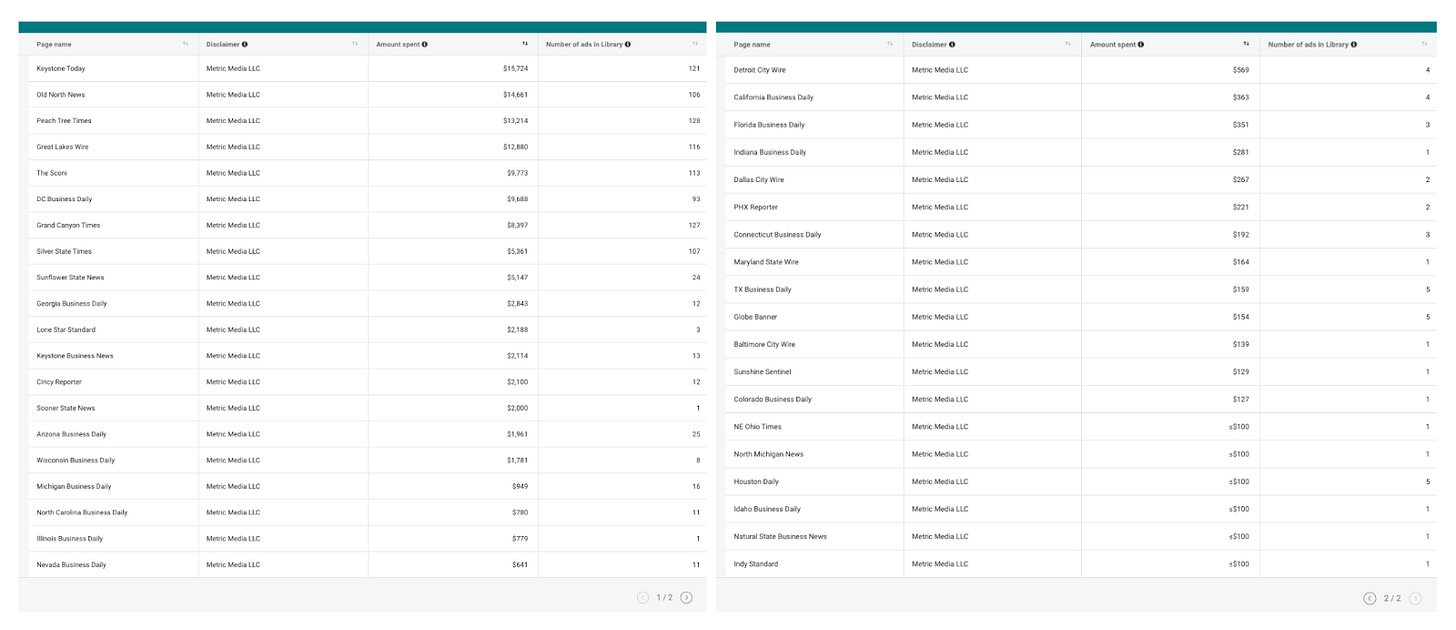Image resolution: width=1456 pixels, height=630 pixels.
Task: Sort right table by Page name
Action: [x=890, y=44]
